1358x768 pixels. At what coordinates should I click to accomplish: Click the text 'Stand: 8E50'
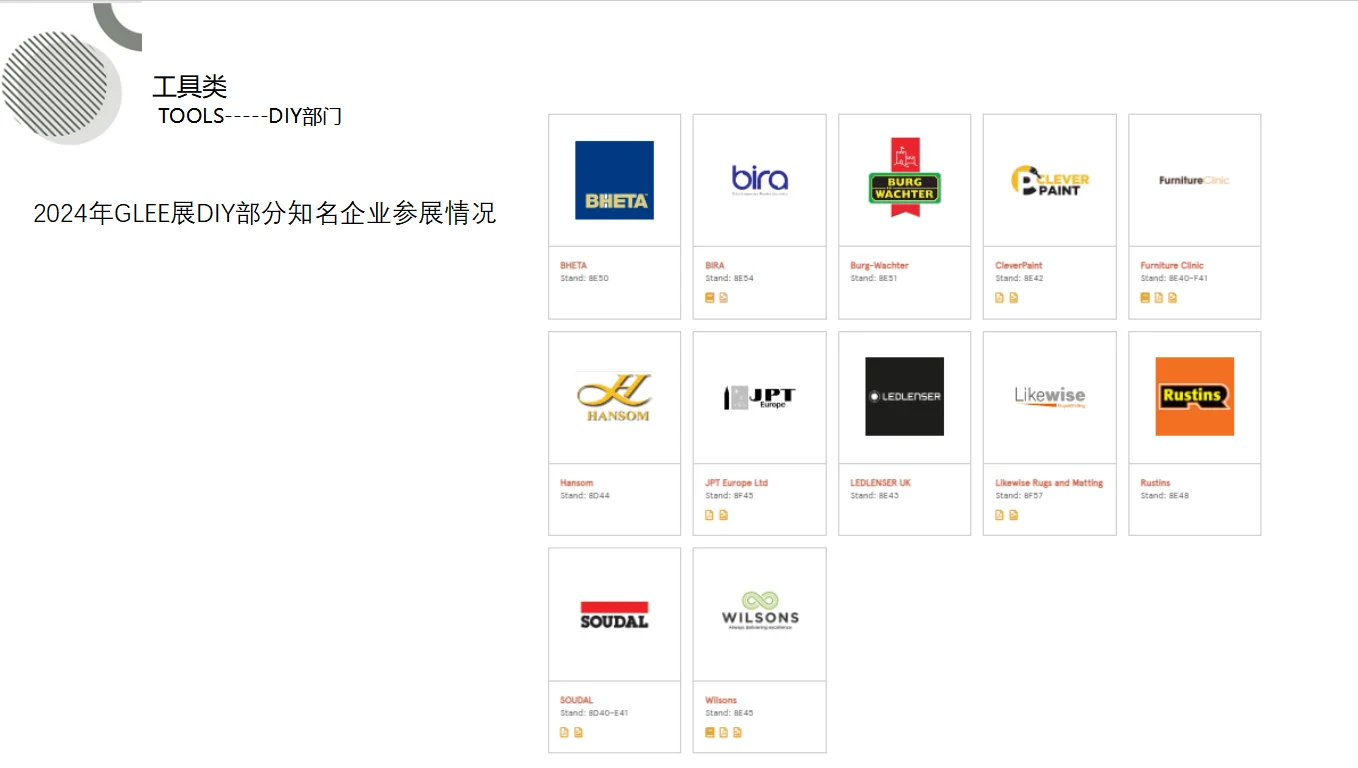click(x=584, y=279)
